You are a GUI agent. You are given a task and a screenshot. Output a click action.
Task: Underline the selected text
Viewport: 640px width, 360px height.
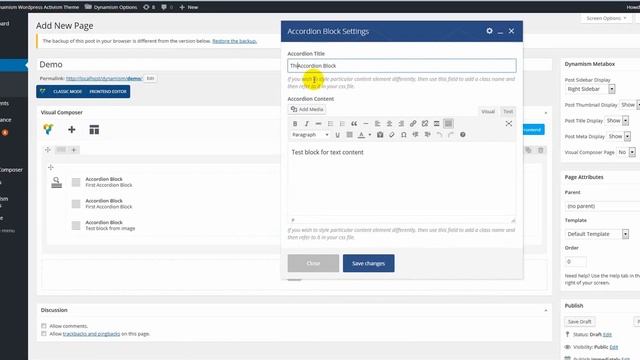click(338, 135)
